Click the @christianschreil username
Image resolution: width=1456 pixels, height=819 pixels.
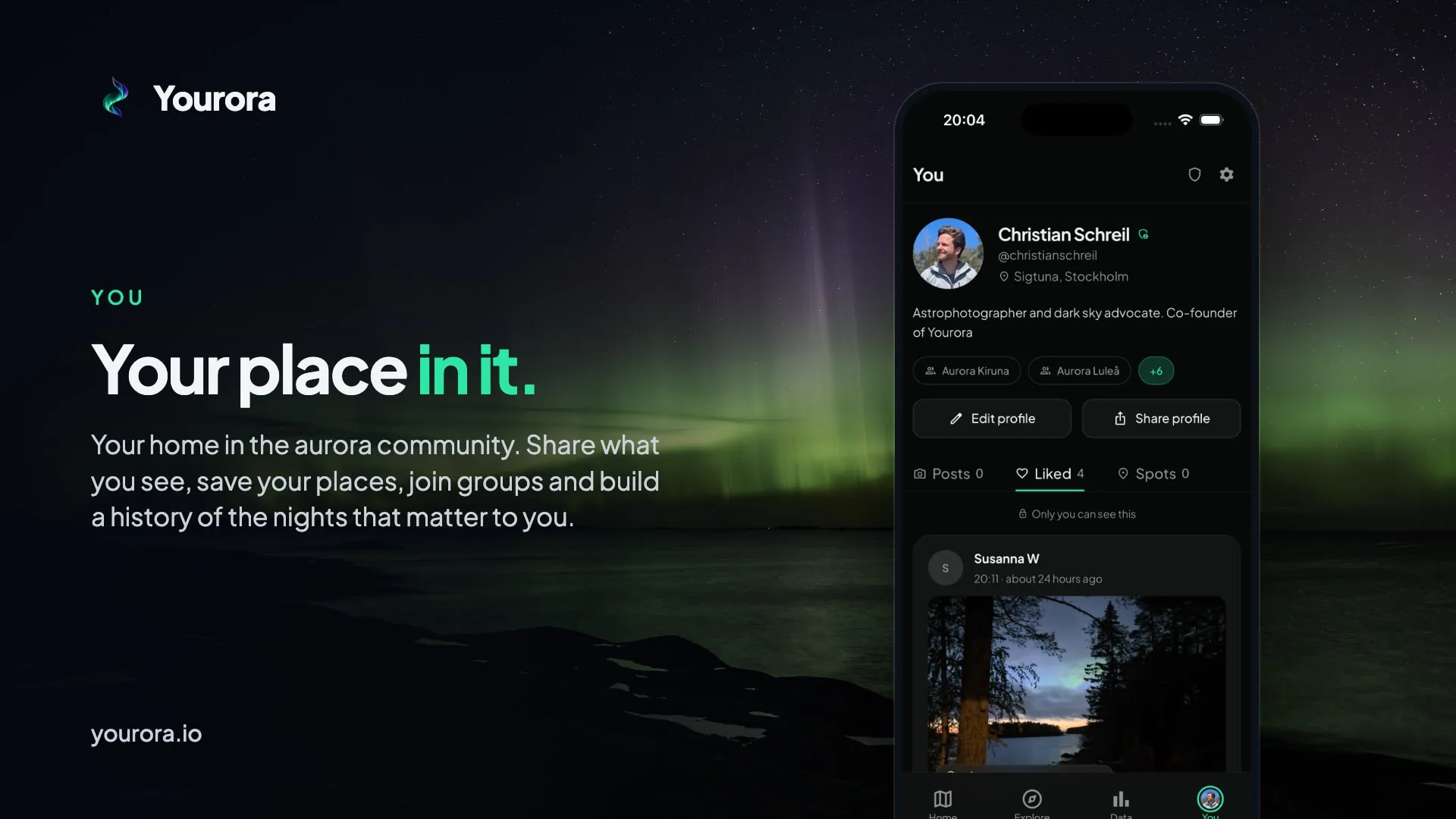1047,256
